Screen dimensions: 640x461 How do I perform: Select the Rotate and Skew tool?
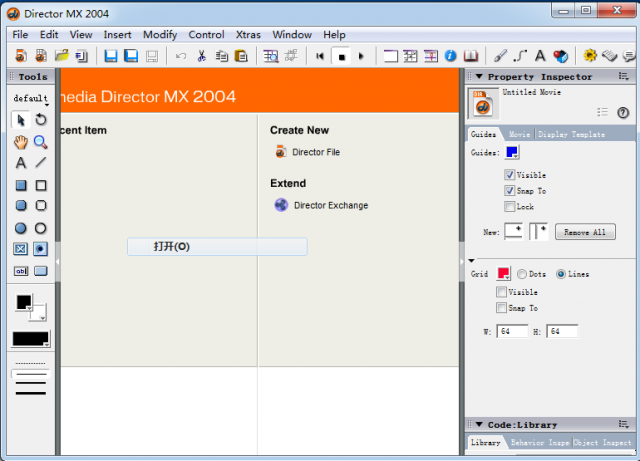[x=41, y=120]
